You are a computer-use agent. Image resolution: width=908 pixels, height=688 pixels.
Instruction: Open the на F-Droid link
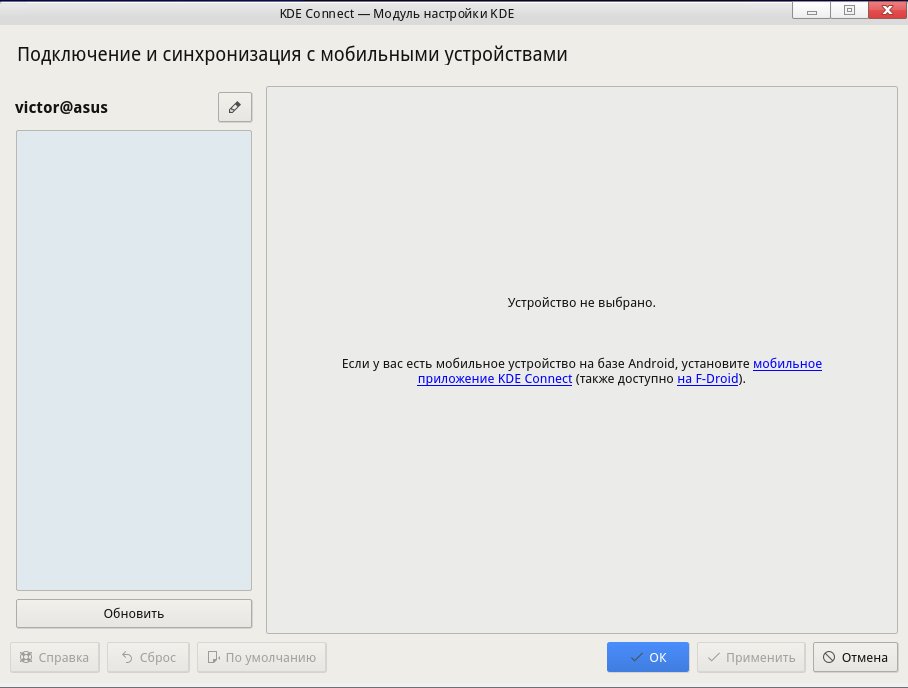708,379
